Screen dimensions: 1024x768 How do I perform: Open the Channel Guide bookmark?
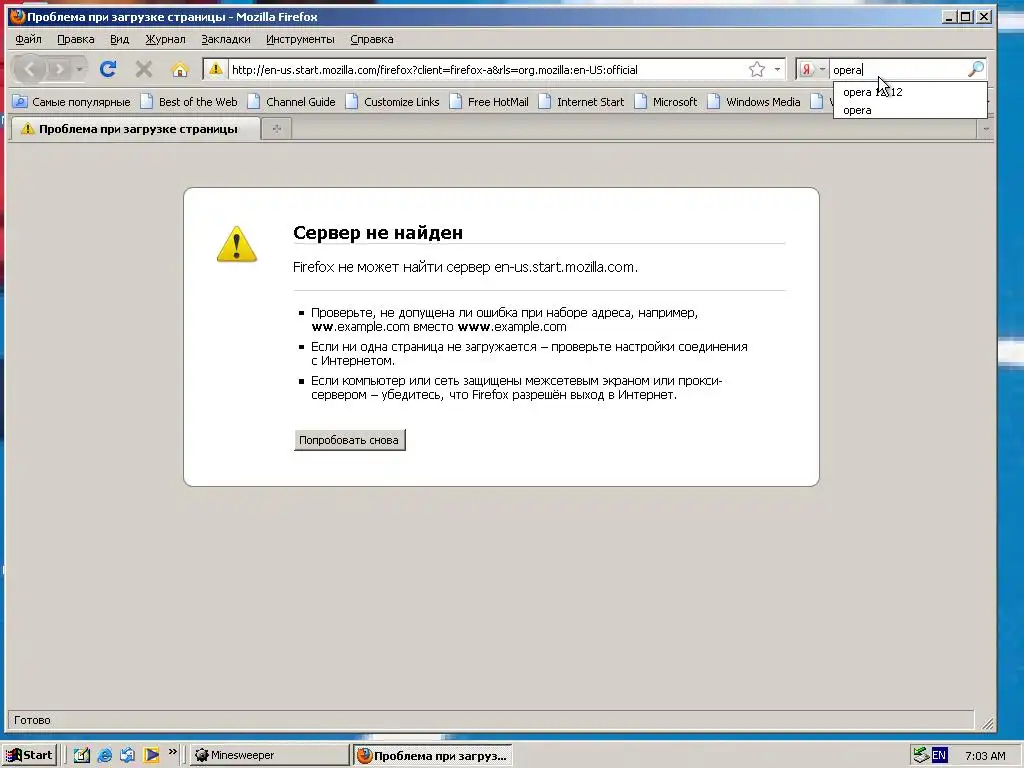(x=292, y=102)
